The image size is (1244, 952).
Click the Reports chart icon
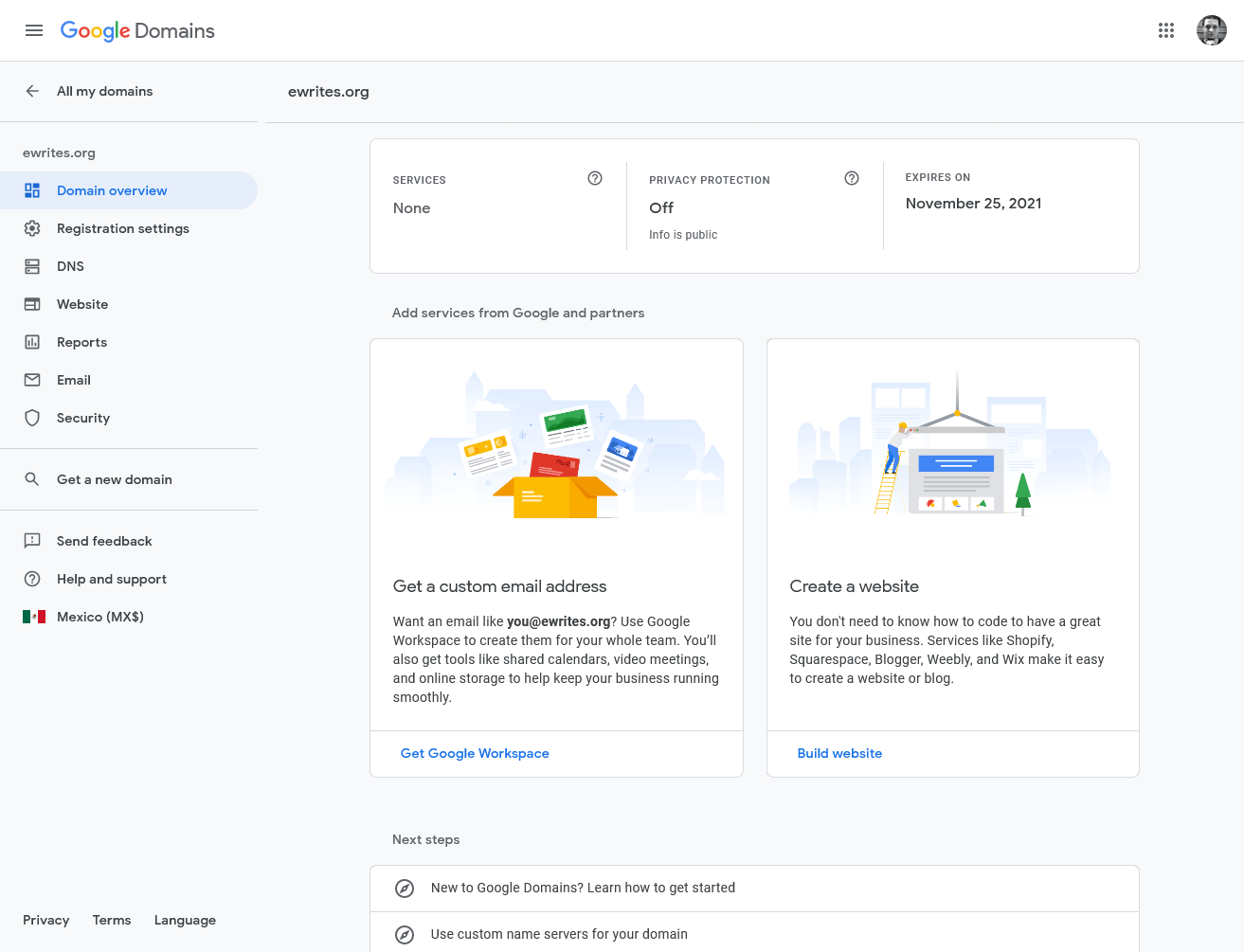pyautogui.click(x=32, y=342)
